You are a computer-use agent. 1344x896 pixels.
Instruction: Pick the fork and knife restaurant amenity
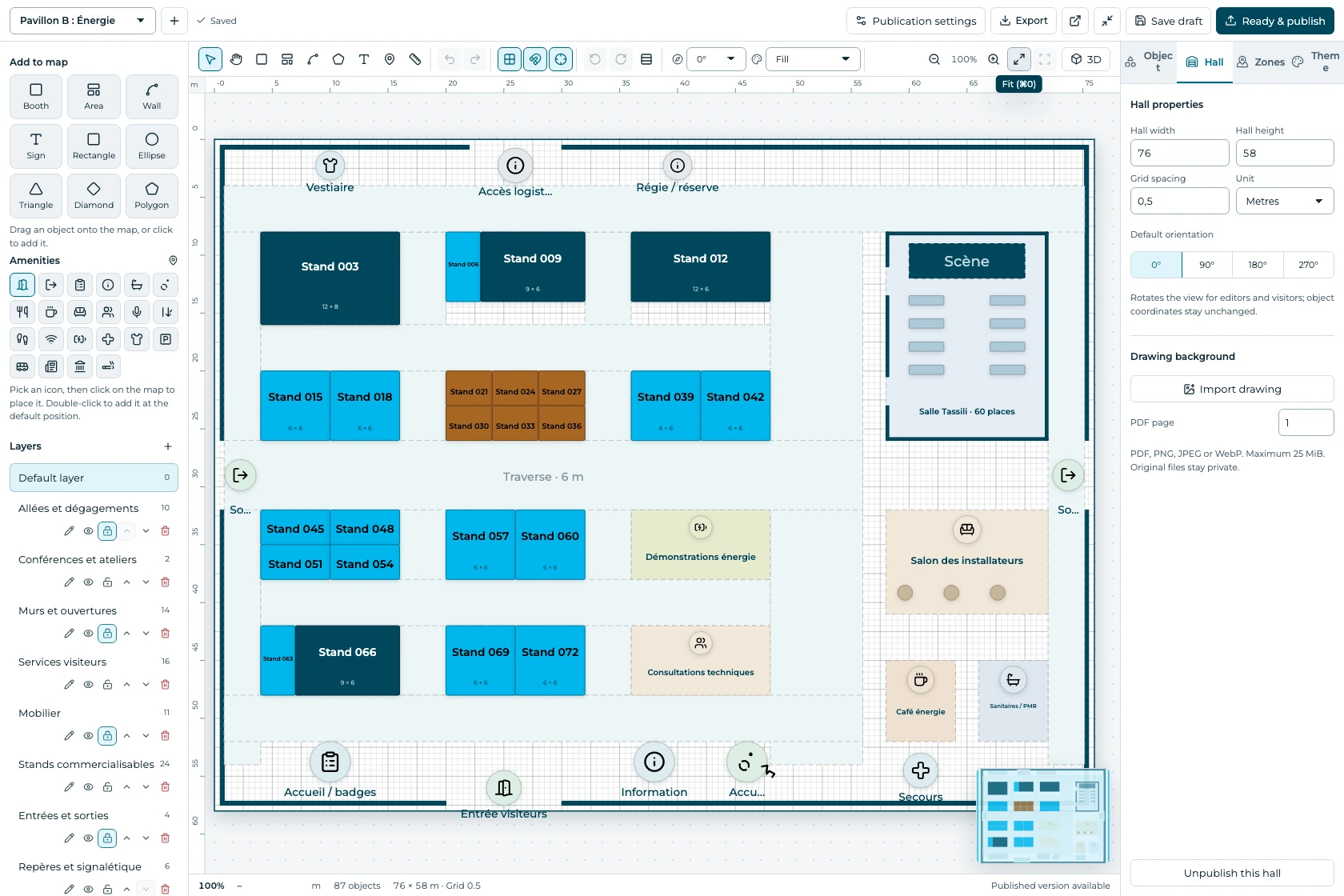click(x=22, y=312)
